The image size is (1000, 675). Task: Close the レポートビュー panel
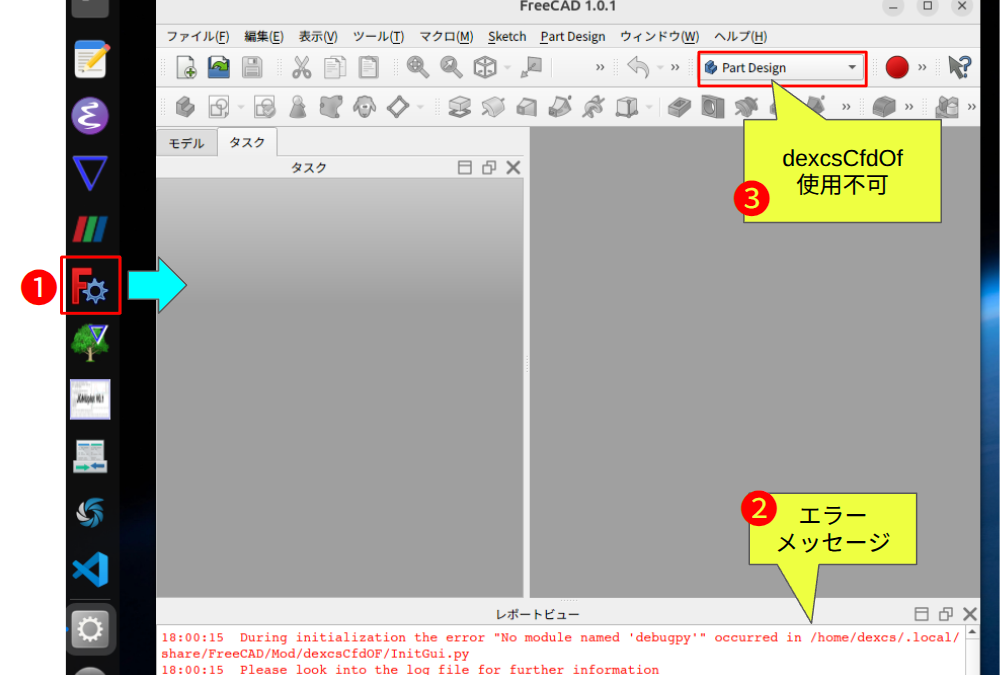pos(969,614)
